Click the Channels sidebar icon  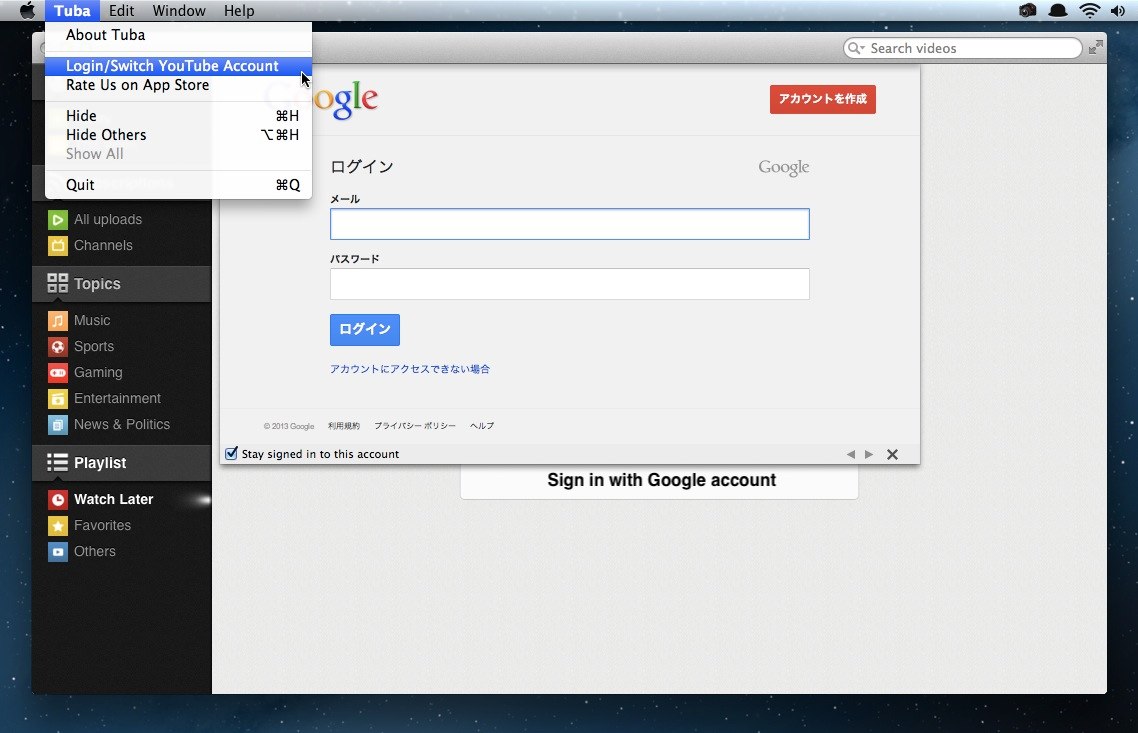point(57,245)
